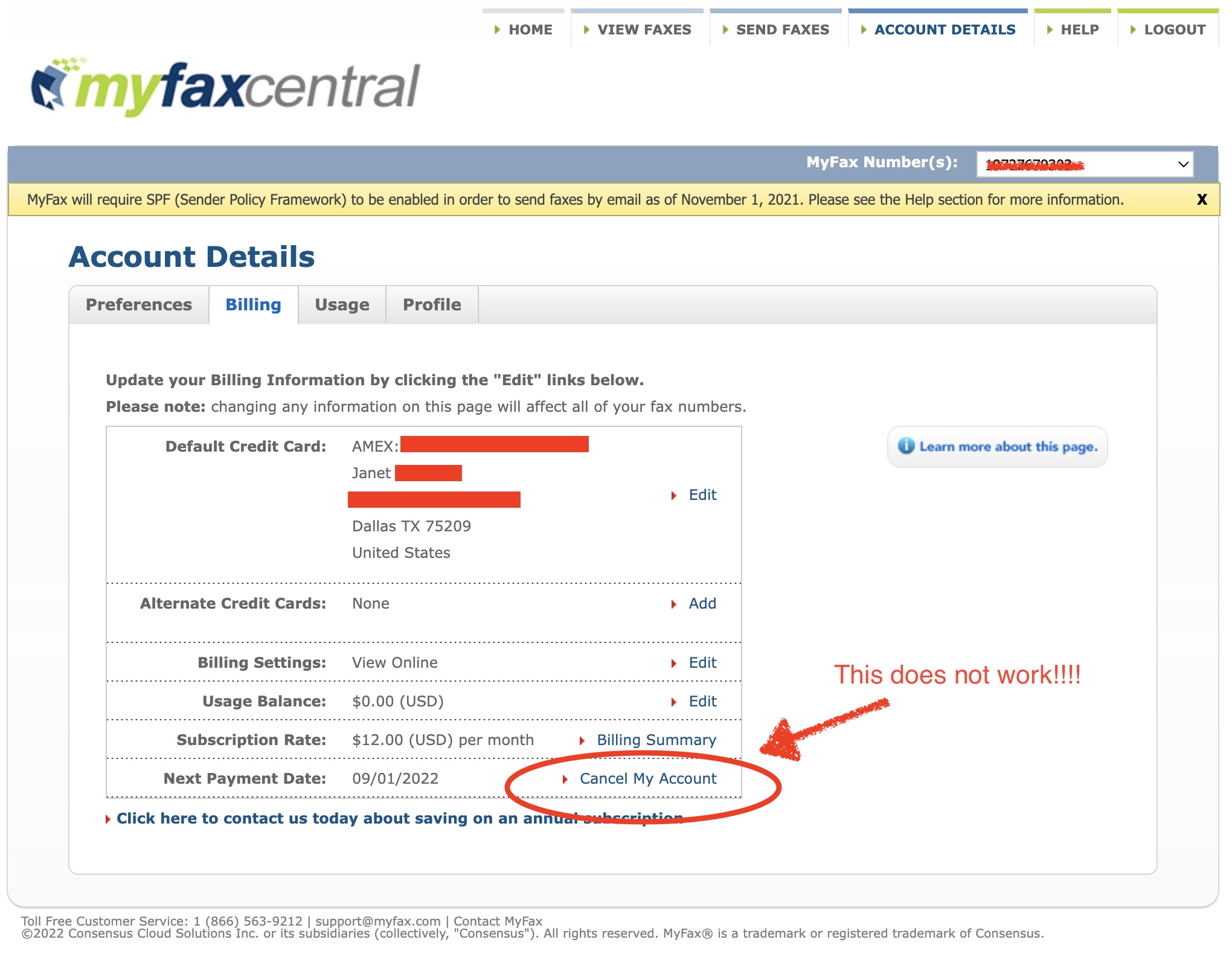This screenshot has width=1232, height=960.
Task: Click the arrow beside the annual subscription link
Action: (x=109, y=819)
